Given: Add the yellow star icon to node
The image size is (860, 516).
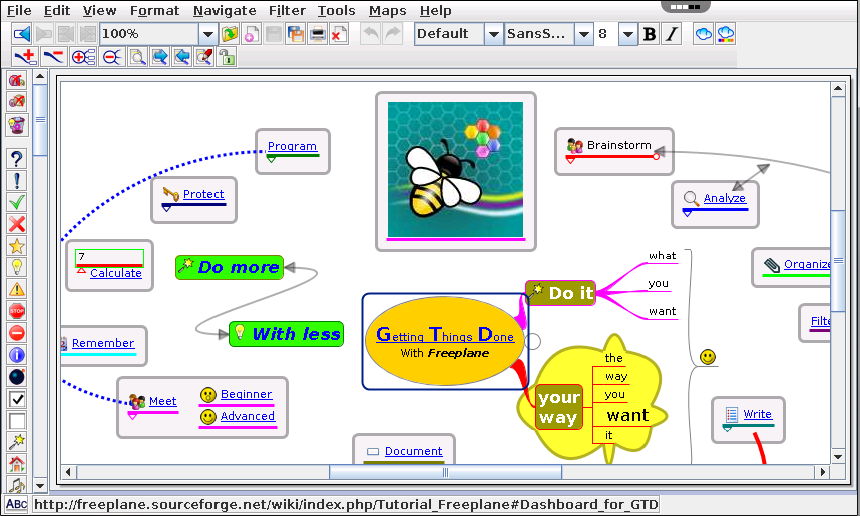Looking at the screenshot, I should (17, 246).
